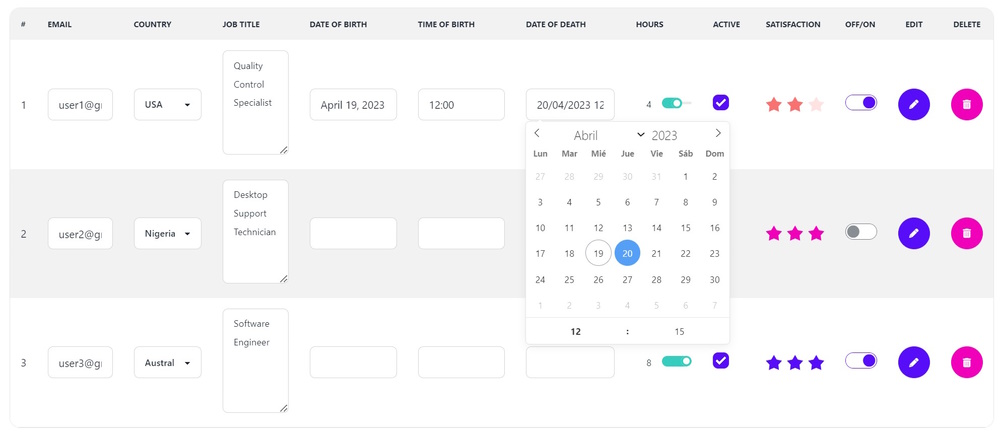The image size is (1000, 435).
Task: Pick April 25 in the calendar
Action: (x=570, y=279)
